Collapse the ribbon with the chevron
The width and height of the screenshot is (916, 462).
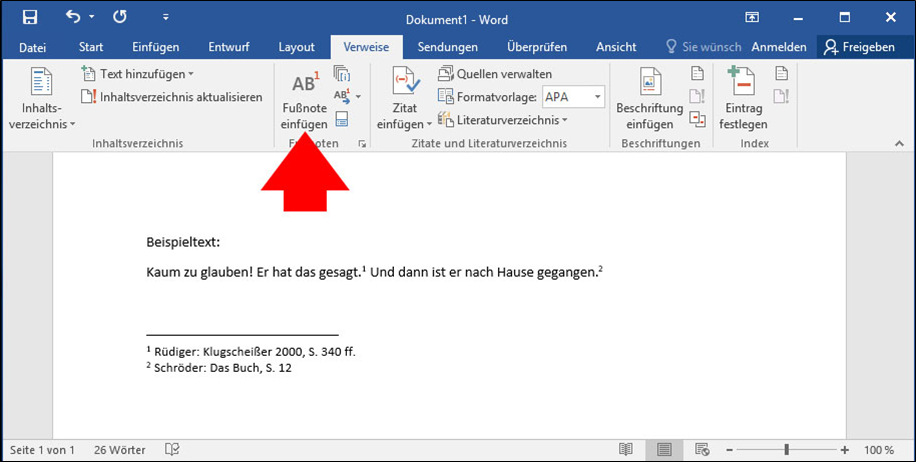pos(899,144)
